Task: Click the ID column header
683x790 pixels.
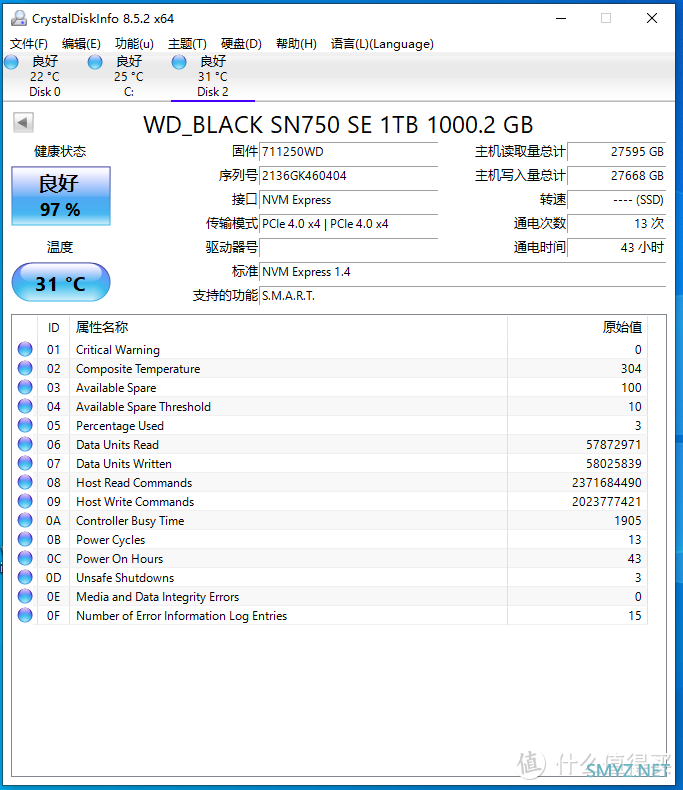Action: (54, 328)
